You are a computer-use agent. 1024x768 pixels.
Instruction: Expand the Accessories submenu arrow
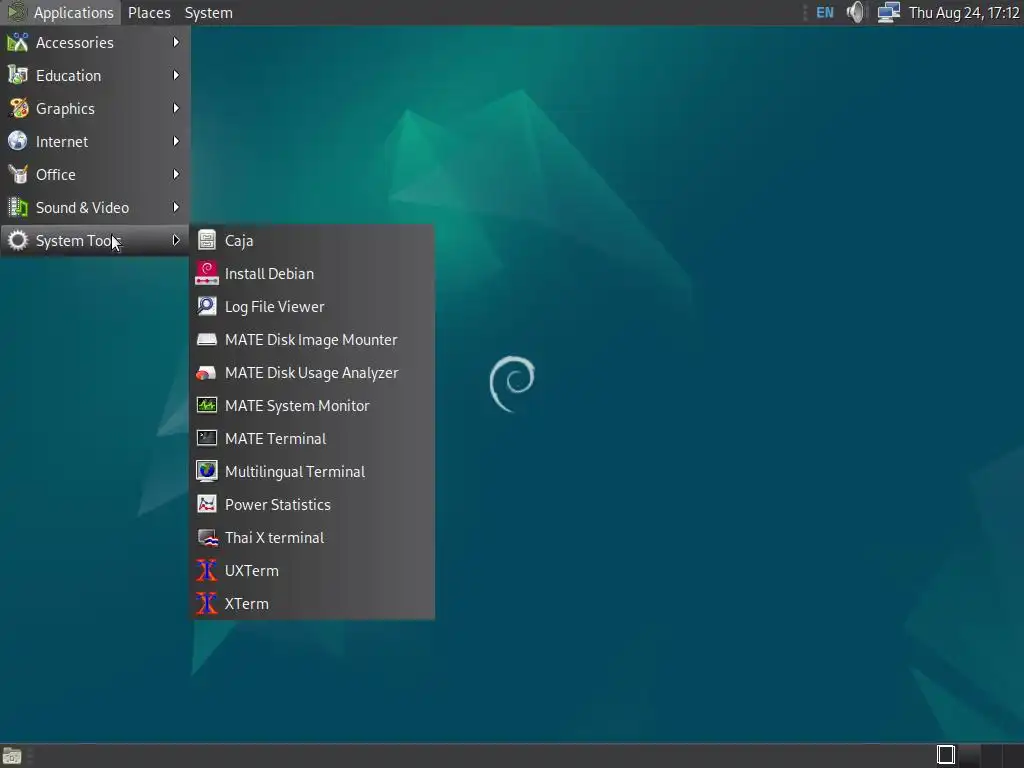(x=176, y=42)
